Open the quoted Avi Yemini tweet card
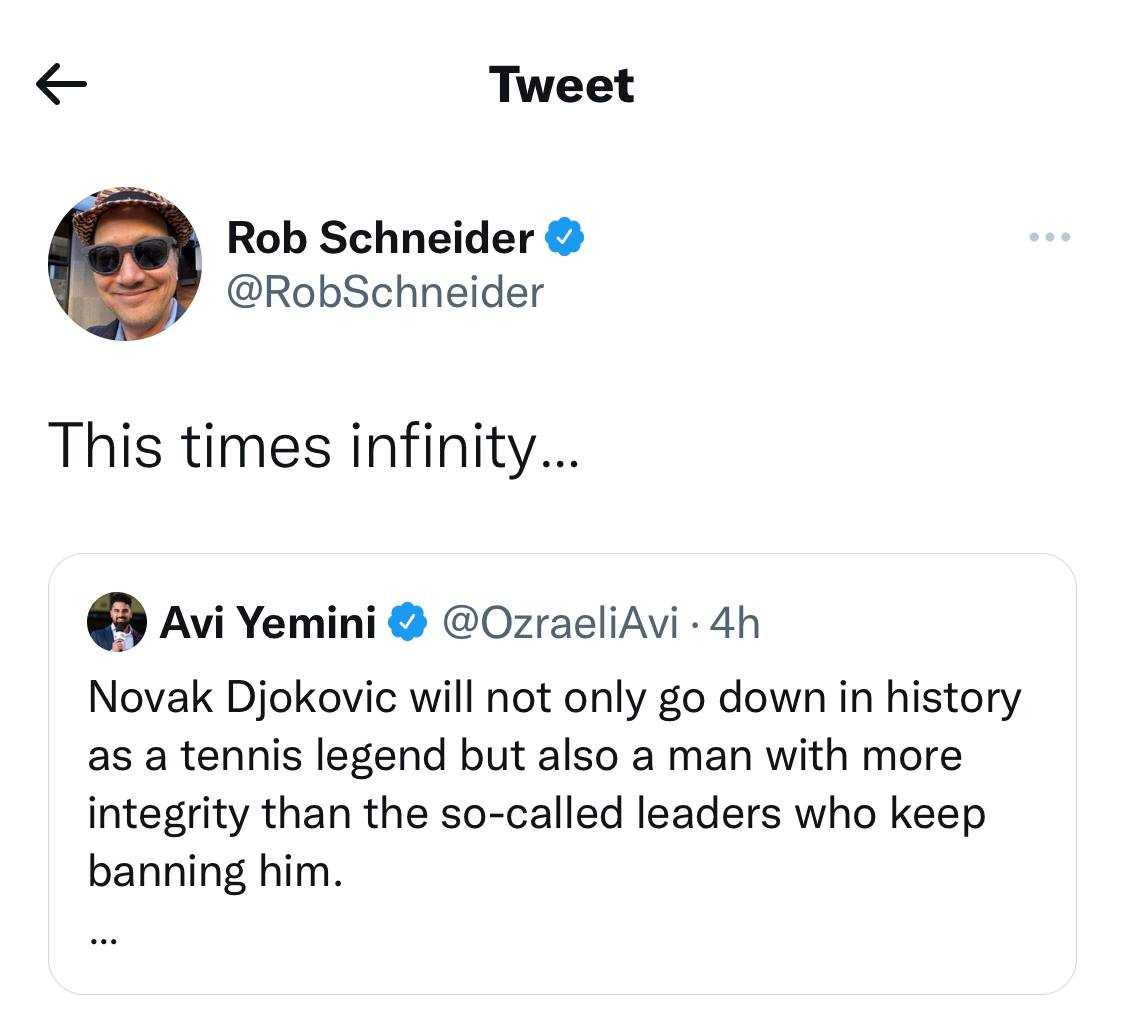The width and height of the screenshot is (1125, 1031). (563, 770)
